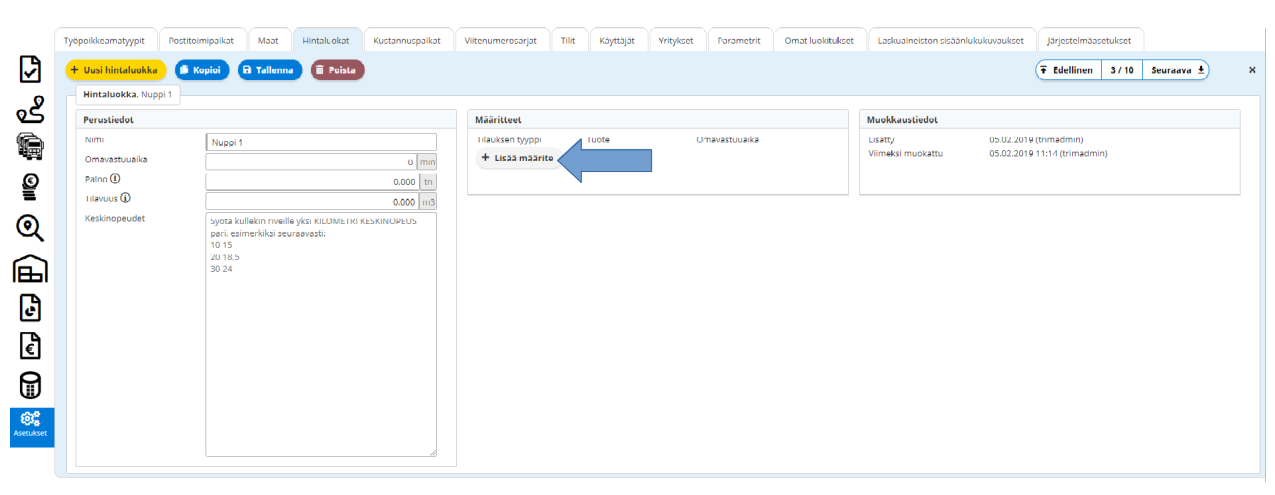Click the Poista delete button
The height and width of the screenshot is (495, 1275).
[x=337, y=70]
